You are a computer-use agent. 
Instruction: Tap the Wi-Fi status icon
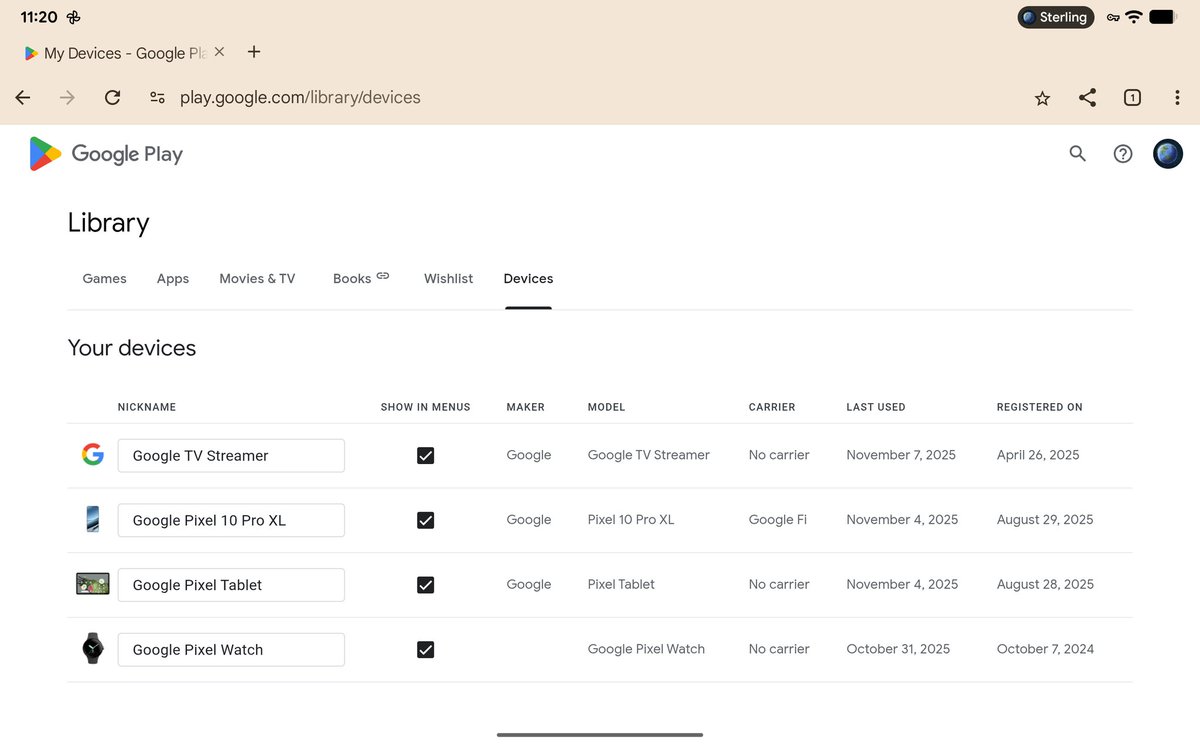click(1133, 17)
